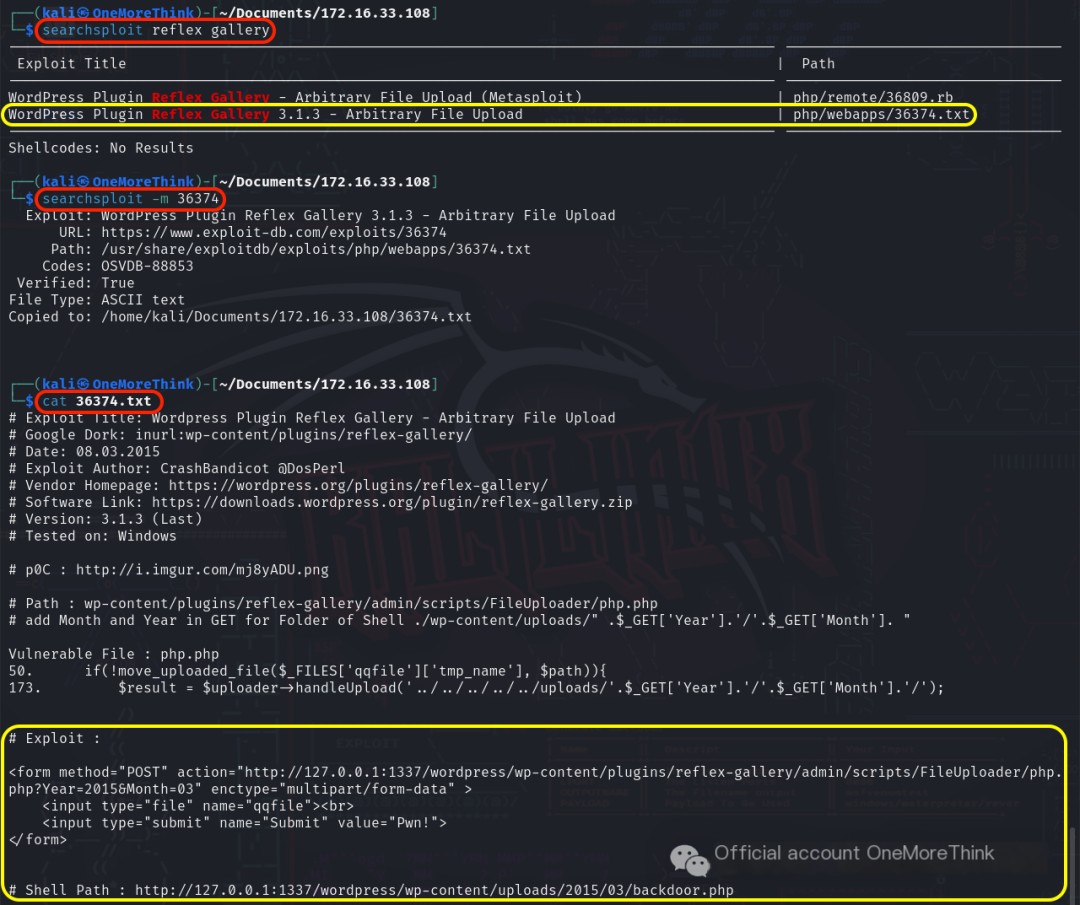Open the exploit-db.com/exploits/36374 URL
The width and height of the screenshot is (1080, 905).
point(274,232)
